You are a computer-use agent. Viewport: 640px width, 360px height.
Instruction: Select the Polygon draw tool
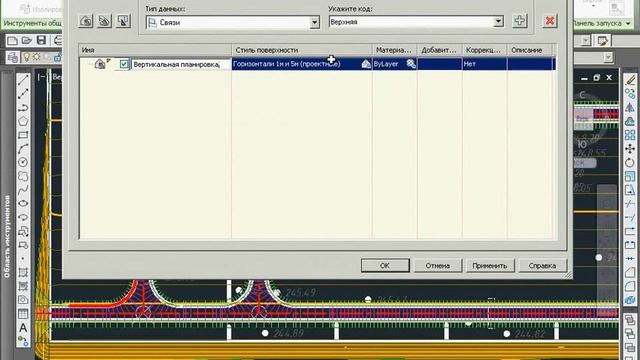23,121
